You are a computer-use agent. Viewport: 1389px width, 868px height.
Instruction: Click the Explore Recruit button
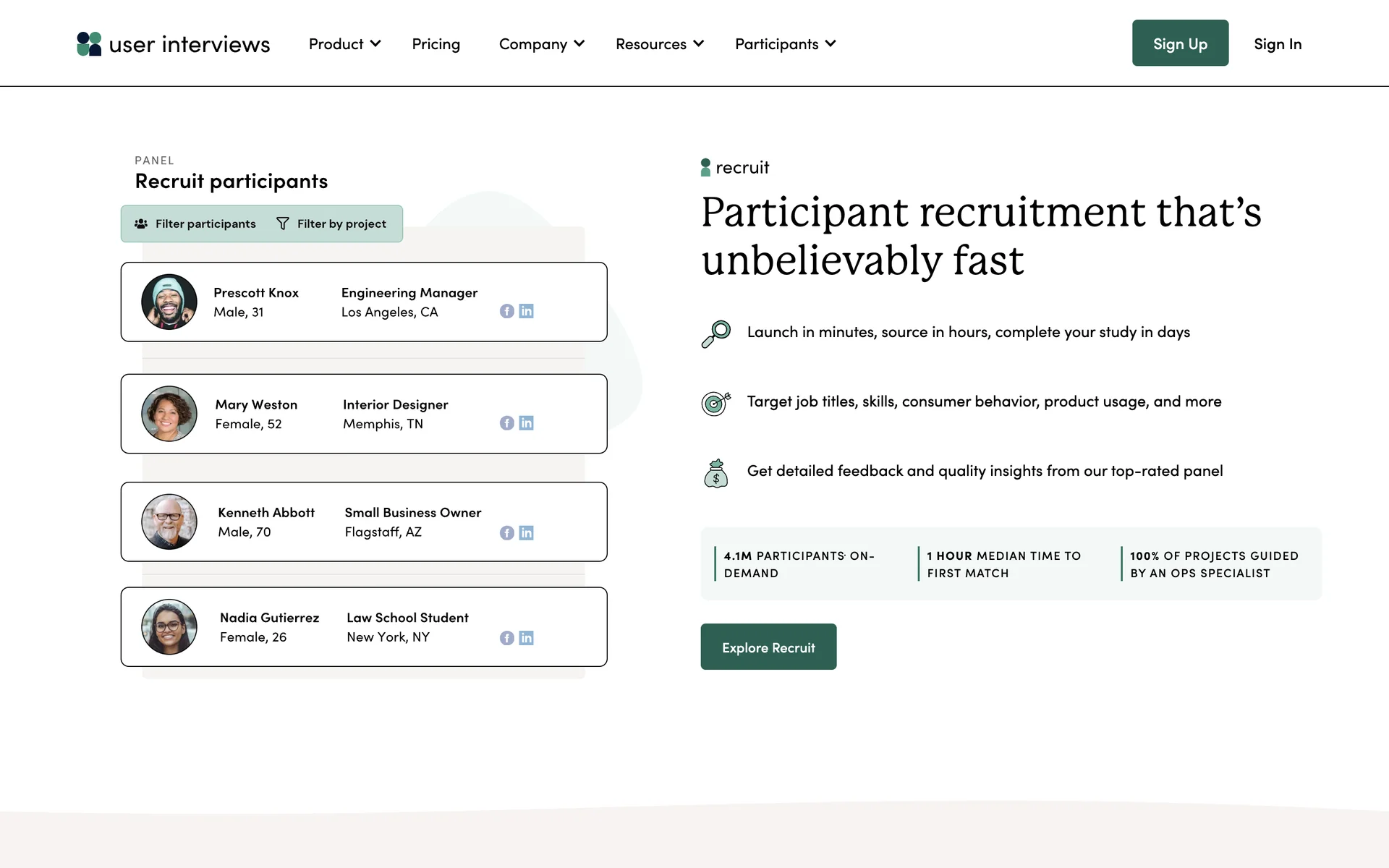tap(768, 647)
